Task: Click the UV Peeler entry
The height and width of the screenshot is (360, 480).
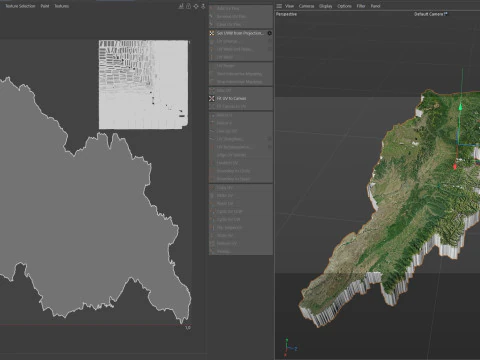Action: [240, 66]
